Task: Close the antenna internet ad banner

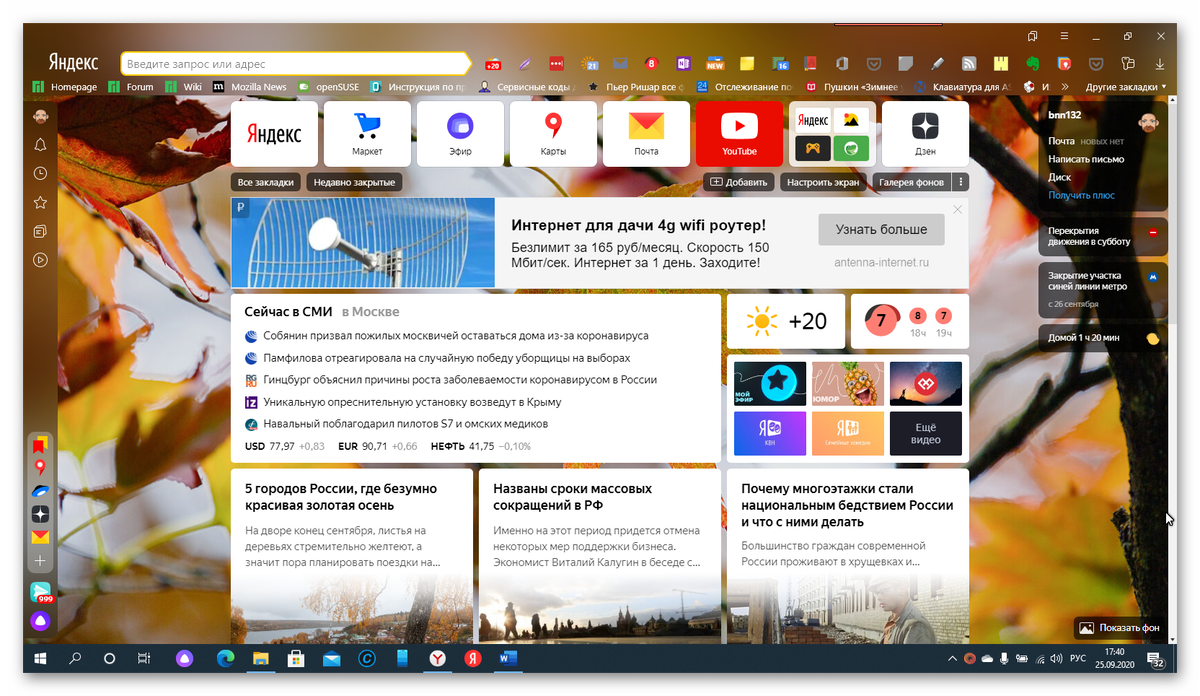Action: 957,210
